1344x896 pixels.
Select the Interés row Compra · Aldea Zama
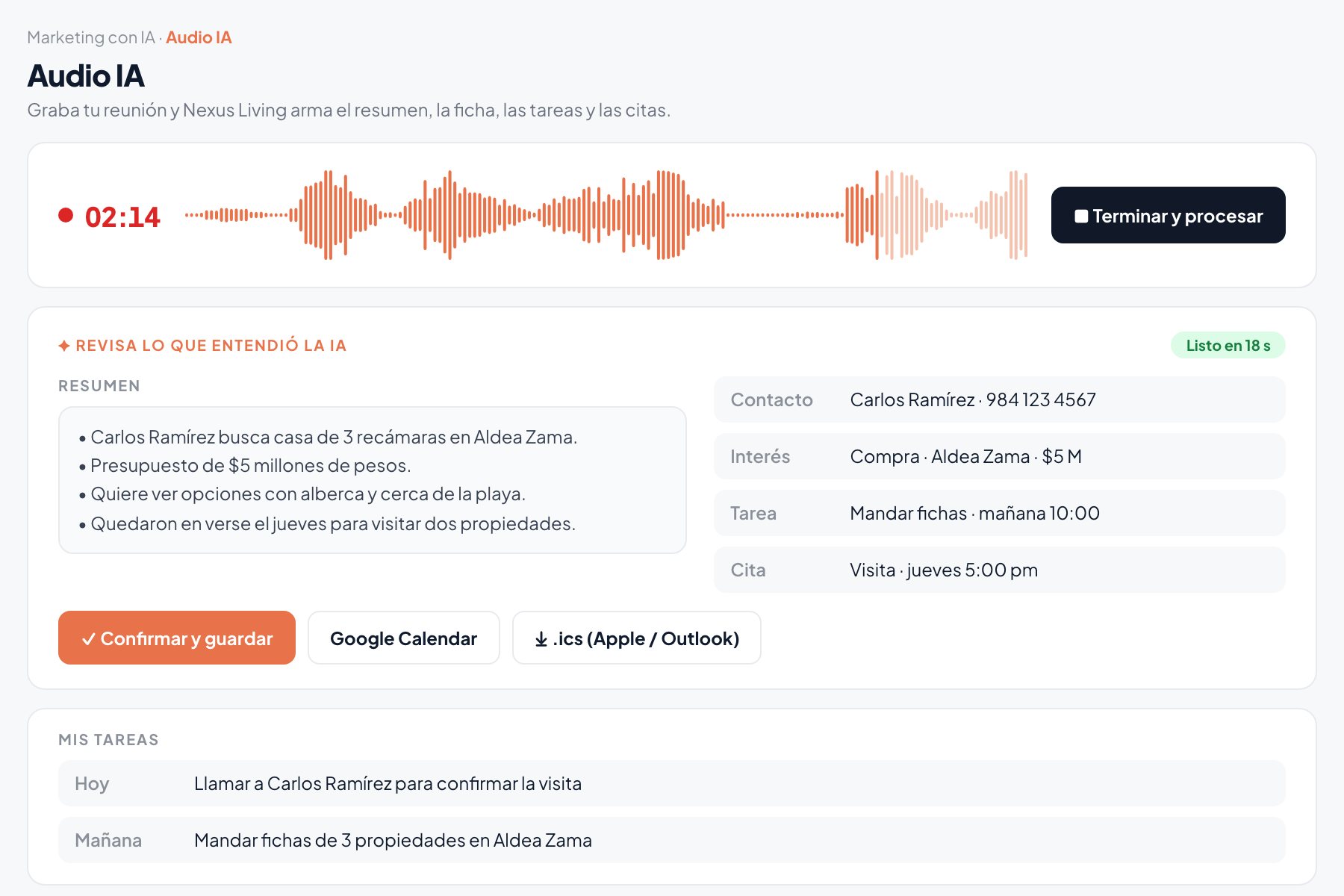[1000, 456]
